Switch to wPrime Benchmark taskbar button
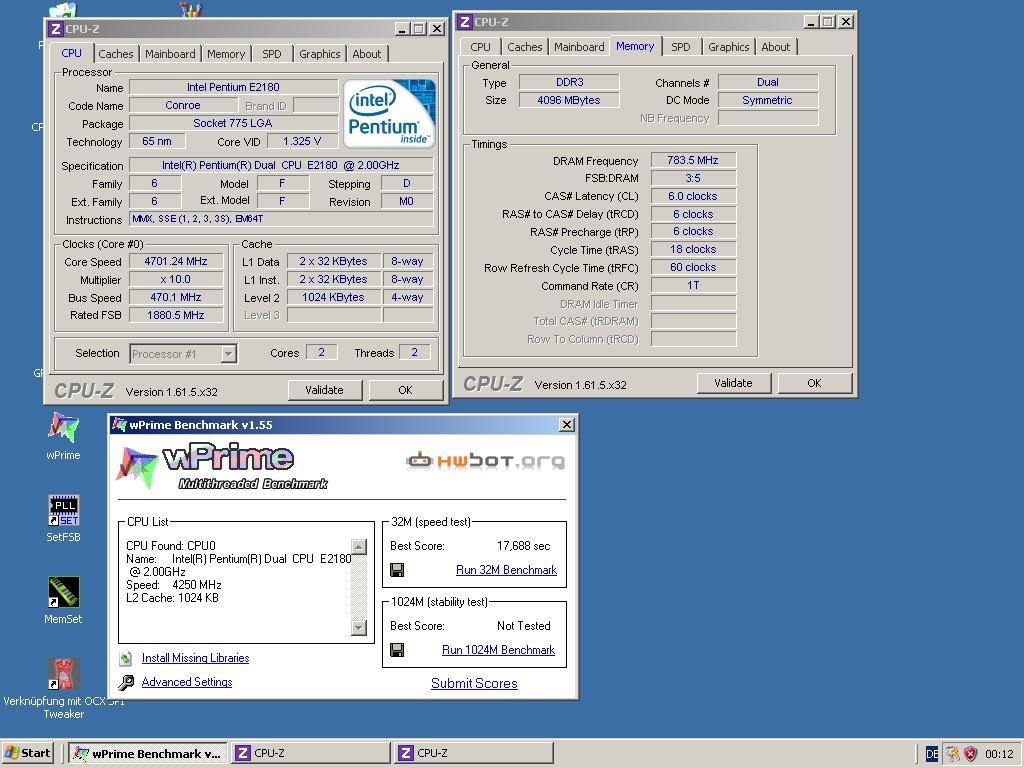Screen dimensions: 1024x768 pyautogui.click(x=148, y=754)
